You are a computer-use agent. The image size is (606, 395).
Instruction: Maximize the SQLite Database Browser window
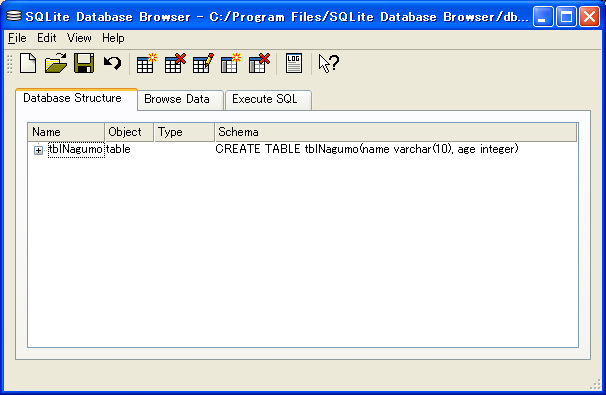coord(566,17)
